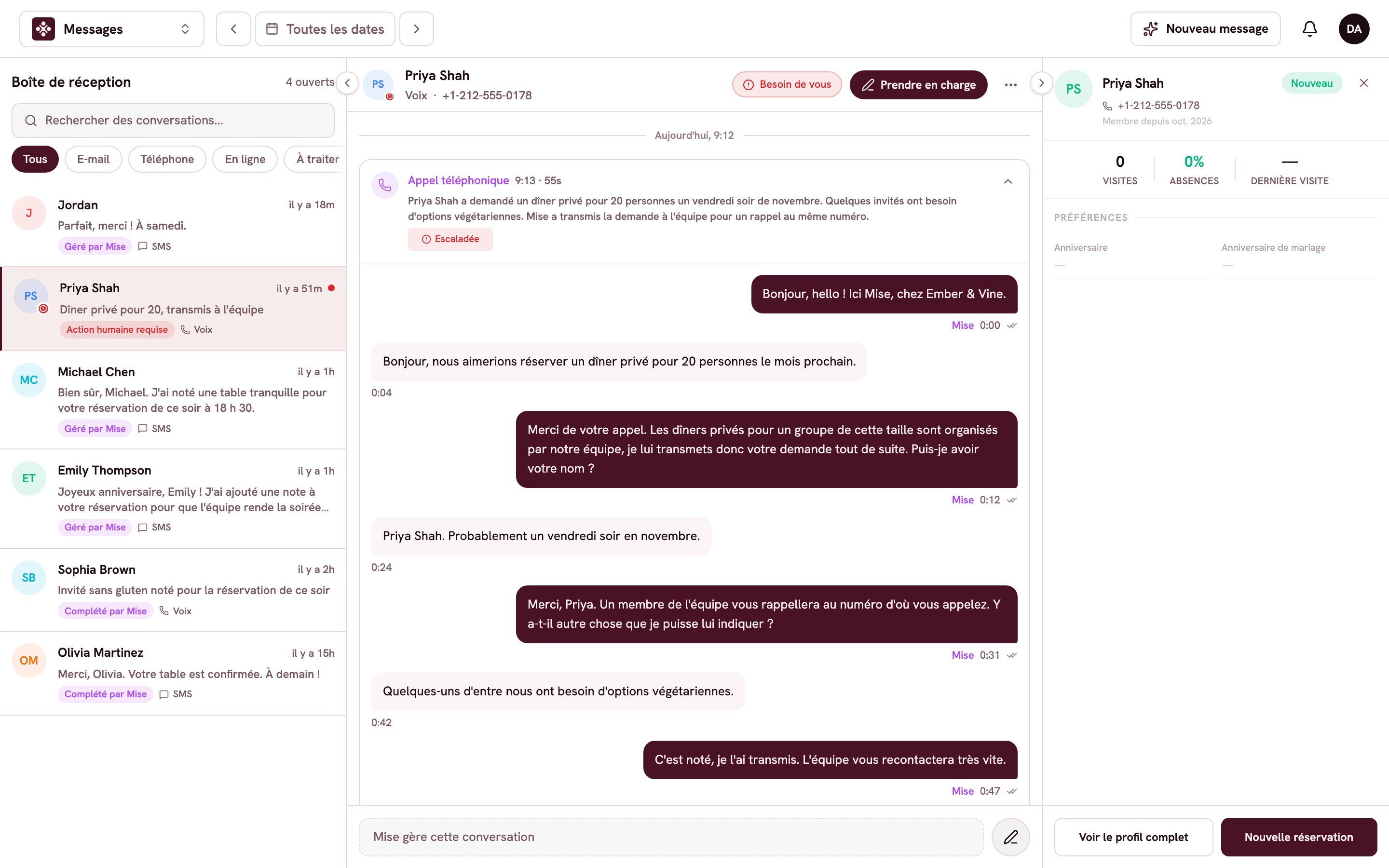Click the SMS icon on Jordan's row

click(143, 246)
